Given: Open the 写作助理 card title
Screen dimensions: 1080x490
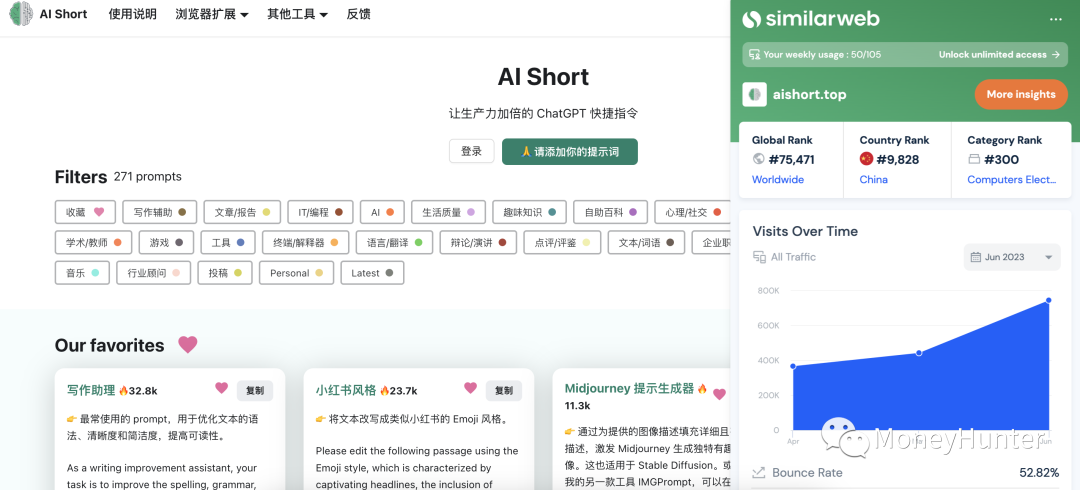Looking at the screenshot, I should (91, 390).
